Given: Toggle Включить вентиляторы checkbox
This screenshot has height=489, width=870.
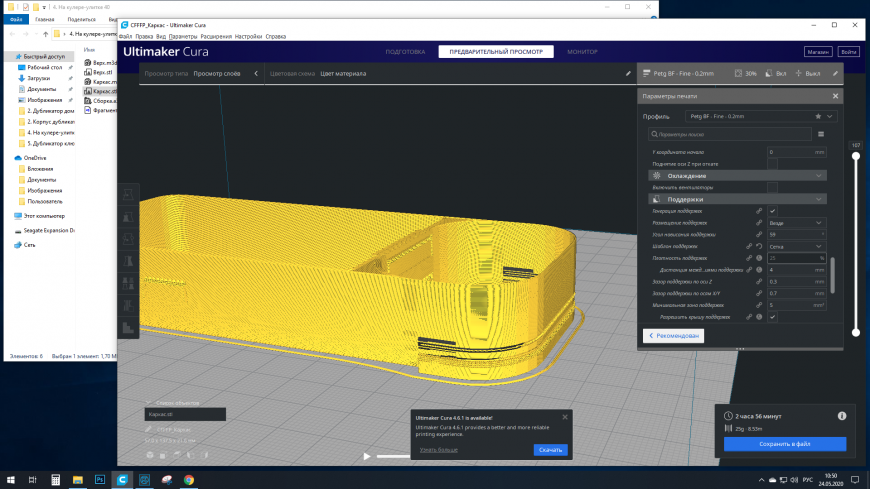Looking at the screenshot, I should [772, 188].
